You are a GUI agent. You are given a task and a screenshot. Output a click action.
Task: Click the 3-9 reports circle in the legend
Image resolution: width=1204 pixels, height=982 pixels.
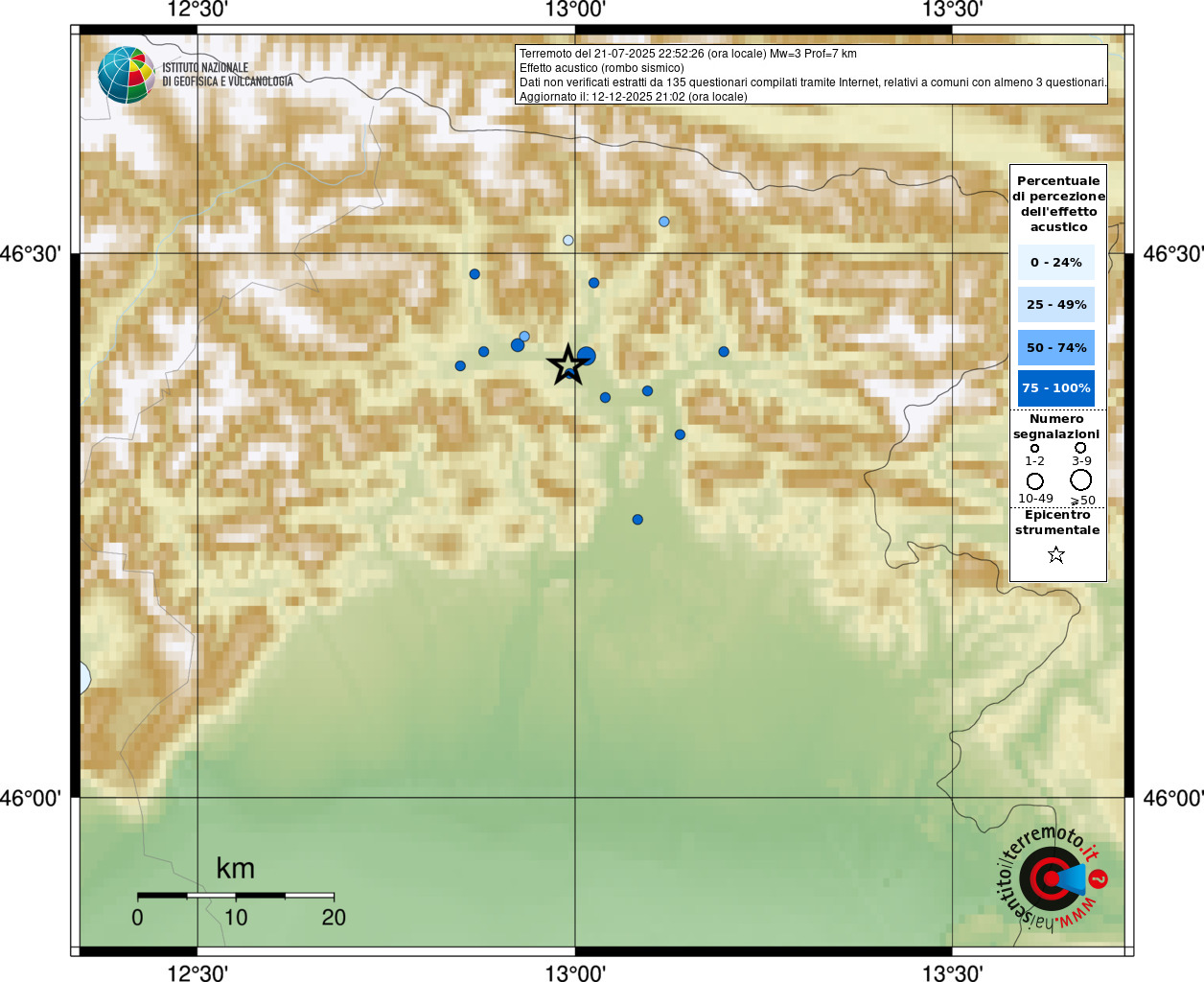tap(1080, 447)
